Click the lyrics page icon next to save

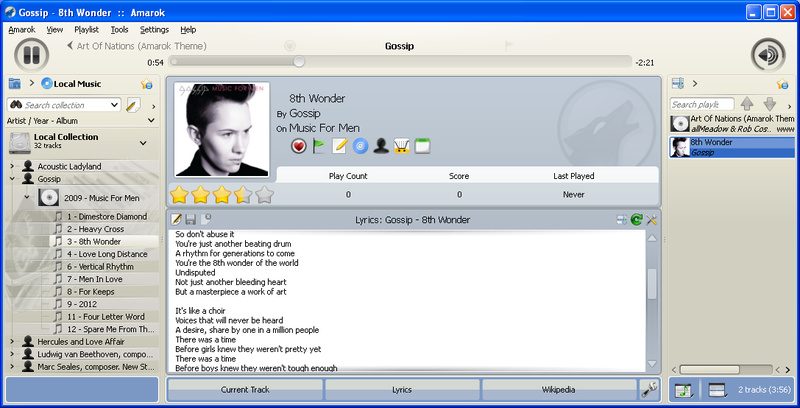(206, 219)
